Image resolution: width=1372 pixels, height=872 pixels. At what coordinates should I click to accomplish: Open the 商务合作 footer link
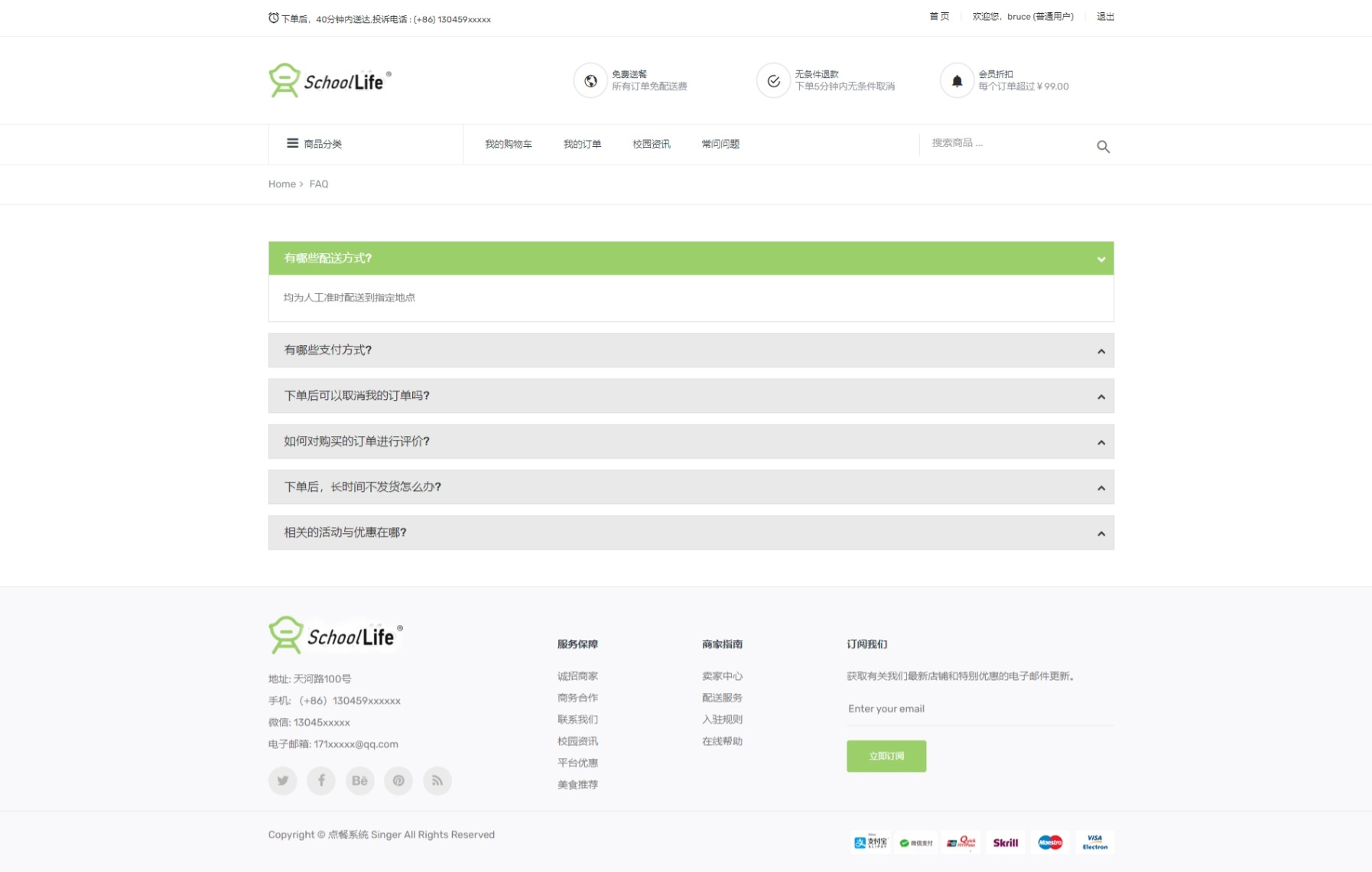click(x=577, y=698)
